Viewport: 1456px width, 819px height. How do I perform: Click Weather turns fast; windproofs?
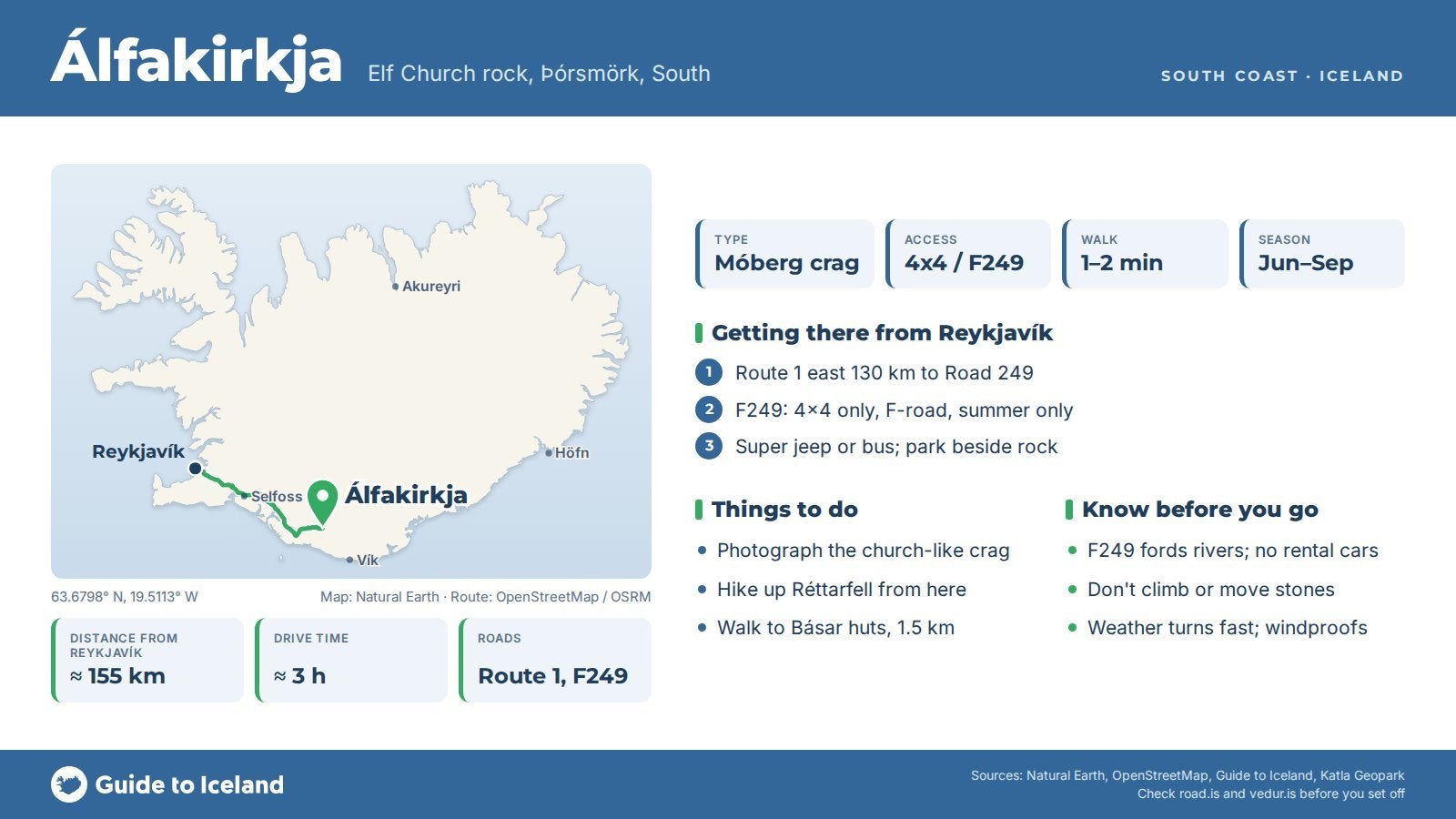coord(1228,627)
